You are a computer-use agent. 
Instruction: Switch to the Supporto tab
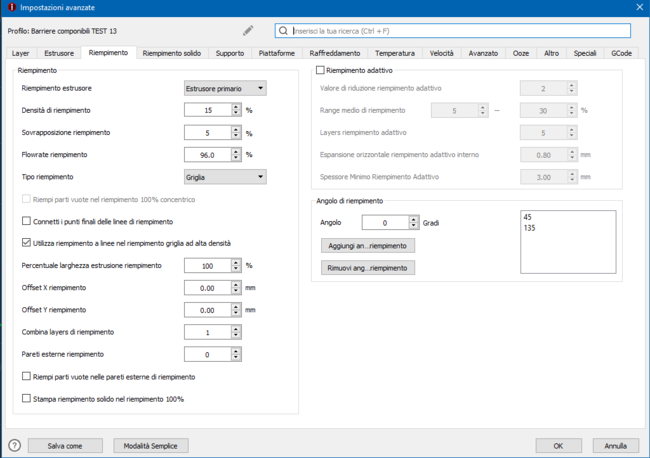(x=229, y=52)
